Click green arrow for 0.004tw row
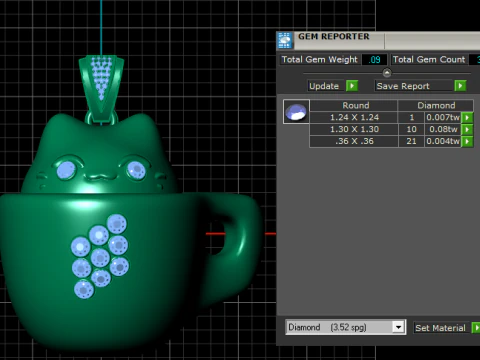Viewport: 480px width, 360px height. pos(467,141)
